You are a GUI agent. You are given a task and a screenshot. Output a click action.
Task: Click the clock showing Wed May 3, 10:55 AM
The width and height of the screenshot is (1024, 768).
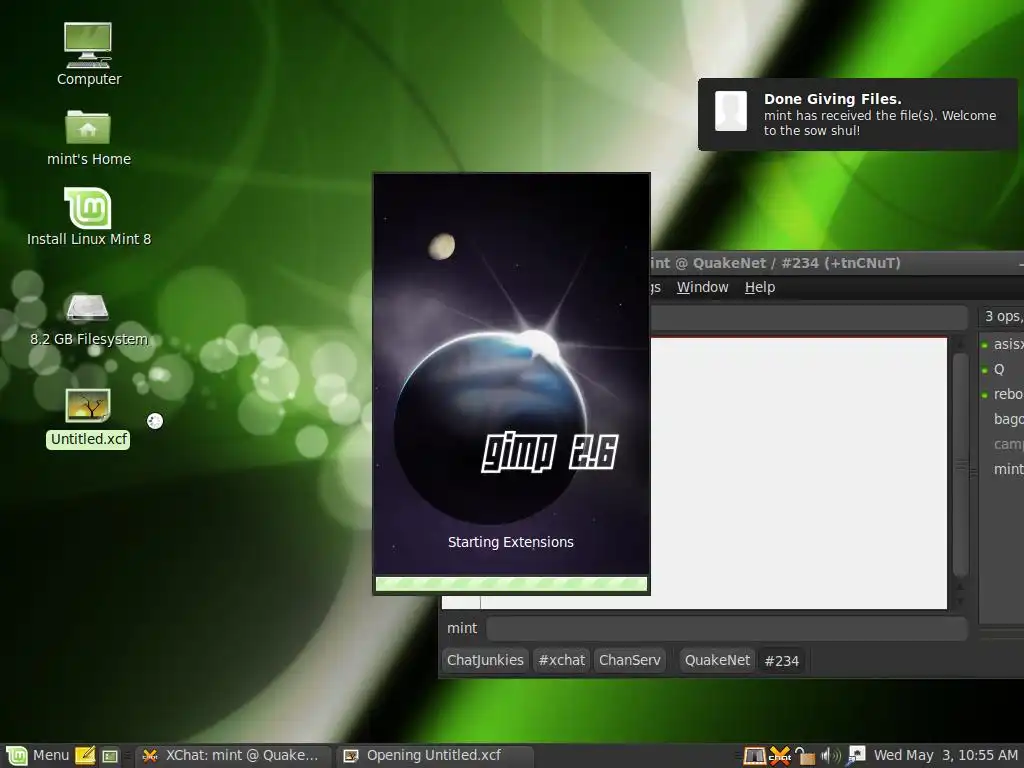pyautogui.click(x=946, y=756)
